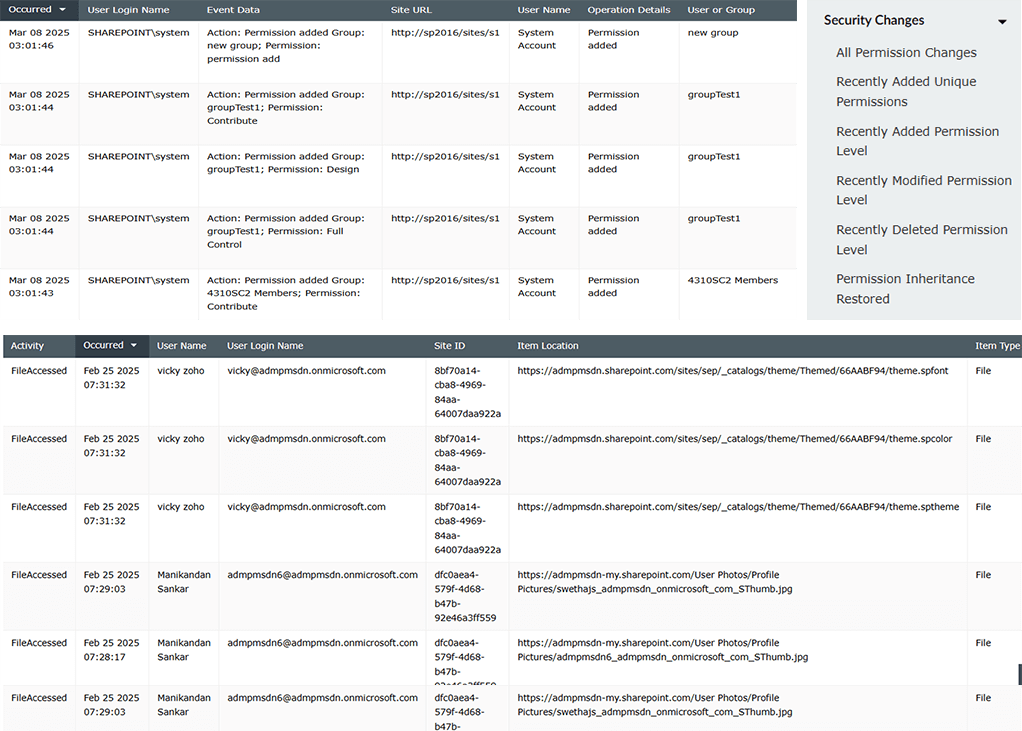Select vicky@admpmsdn login in theme.spfont row

pos(306,371)
